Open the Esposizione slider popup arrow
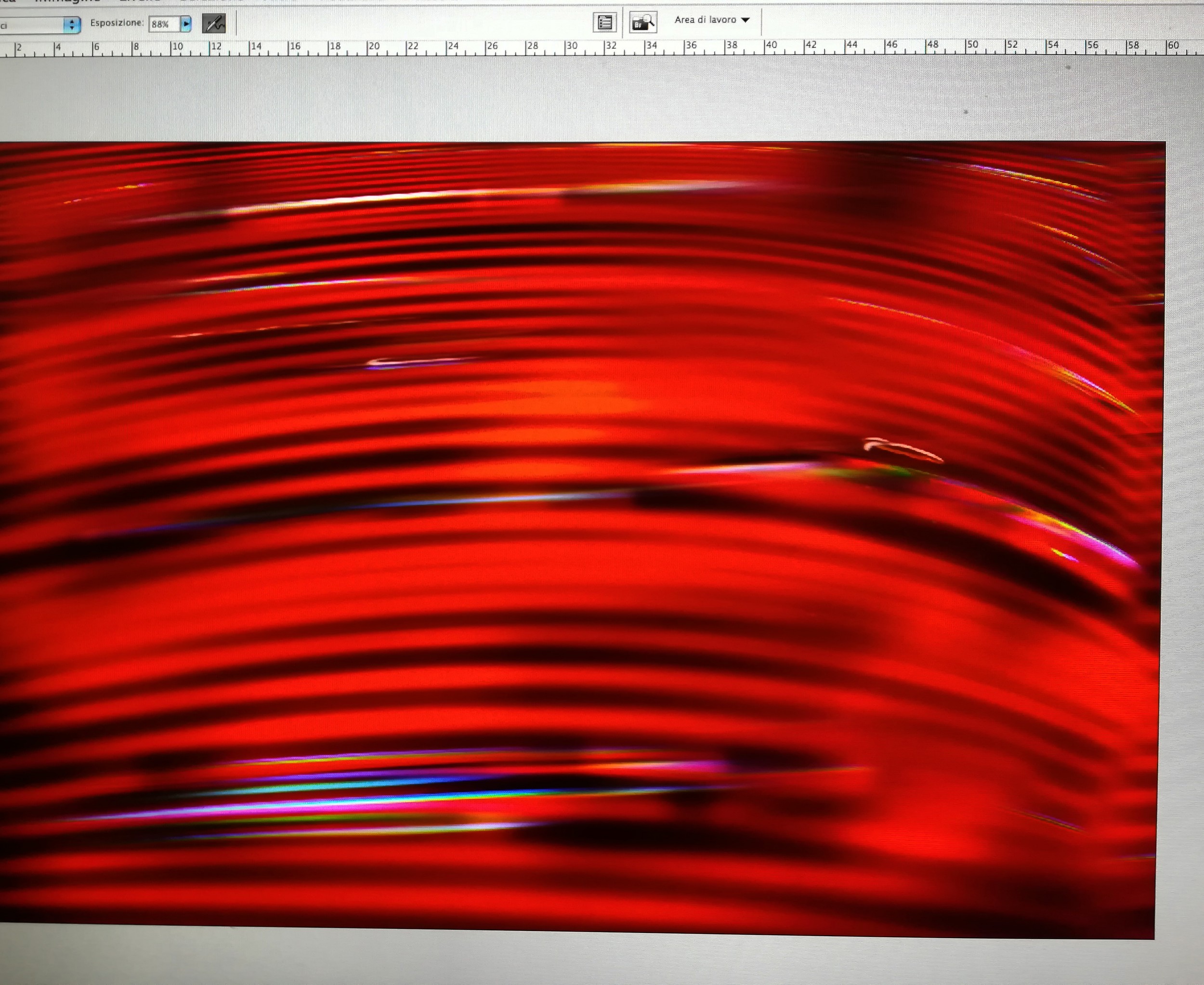The height and width of the screenshot is (985, 1204). pyautogui.click(x=186, y=25)
